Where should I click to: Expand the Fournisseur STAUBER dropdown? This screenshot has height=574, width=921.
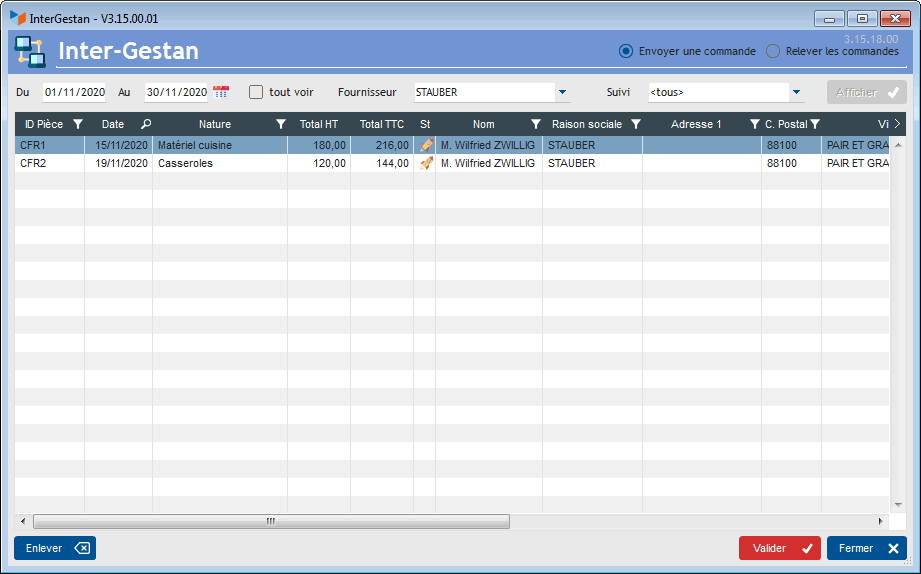pos(562,92)
